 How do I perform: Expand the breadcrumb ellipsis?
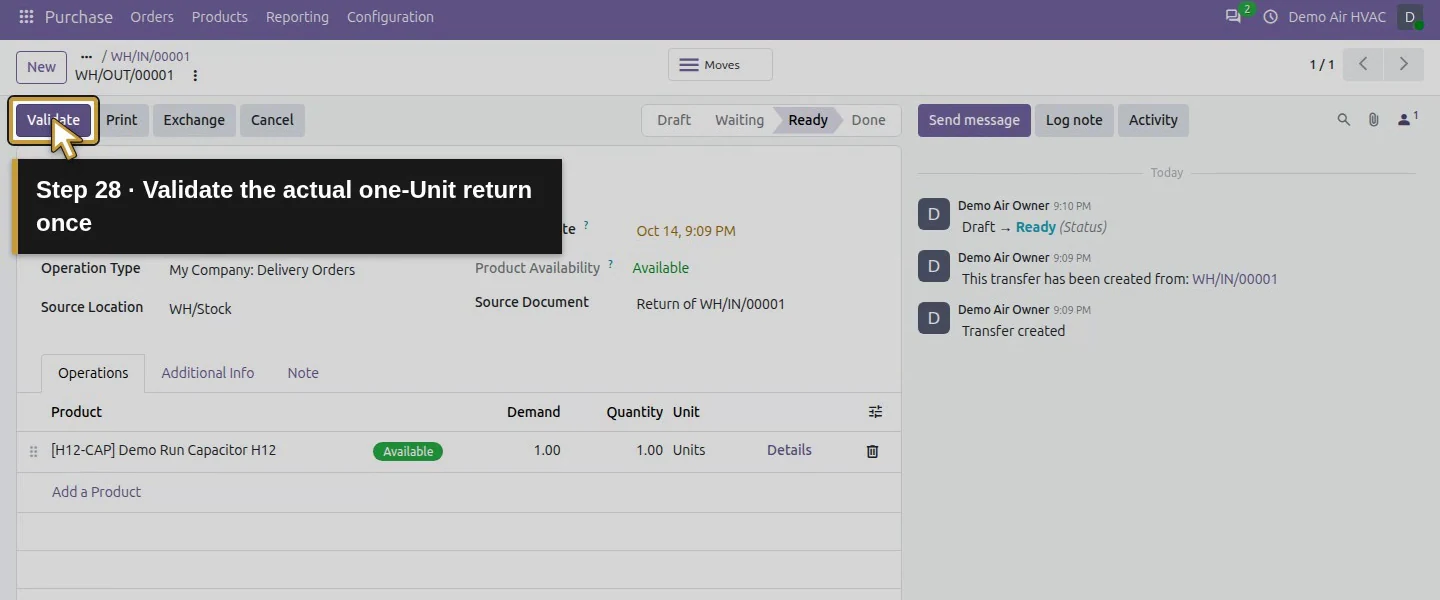[86, 57]
